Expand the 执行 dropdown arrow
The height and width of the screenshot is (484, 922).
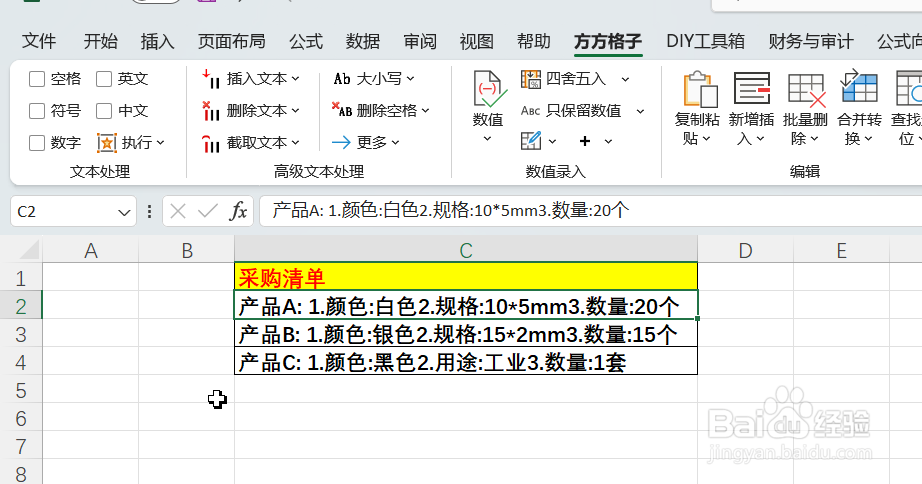coord(161,142)
